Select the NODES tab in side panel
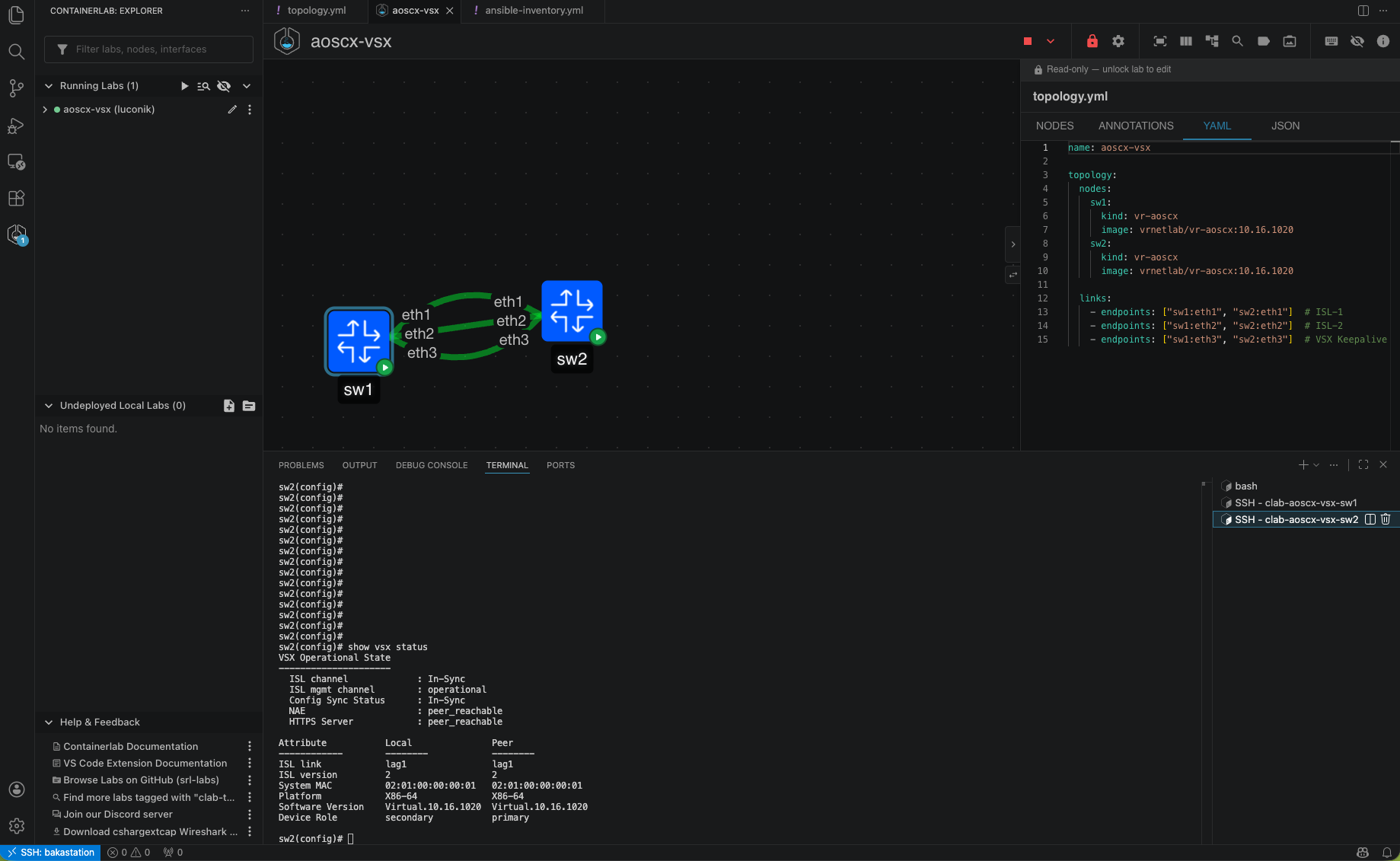1400x861 pixels. 1054,126
